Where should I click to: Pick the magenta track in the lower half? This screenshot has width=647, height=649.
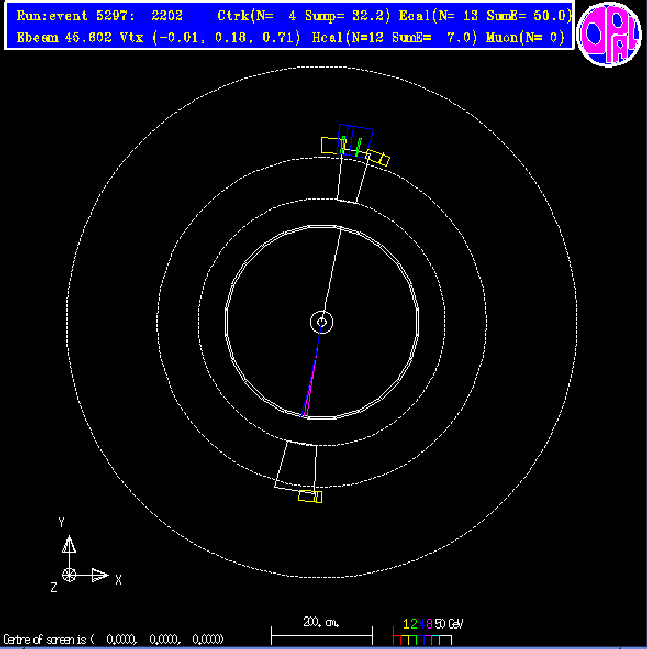pos(311,385)
